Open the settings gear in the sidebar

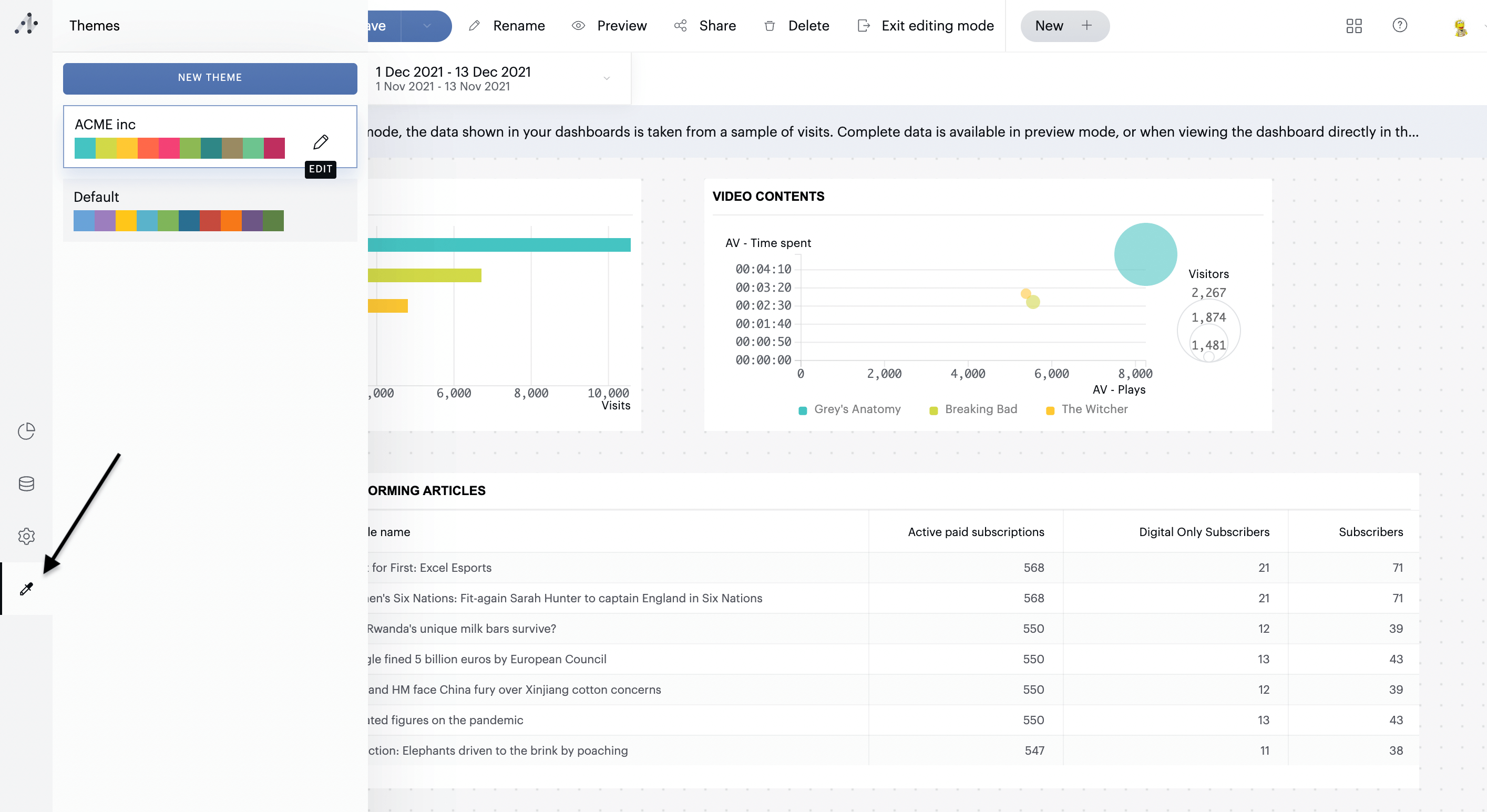pos(26,536)
